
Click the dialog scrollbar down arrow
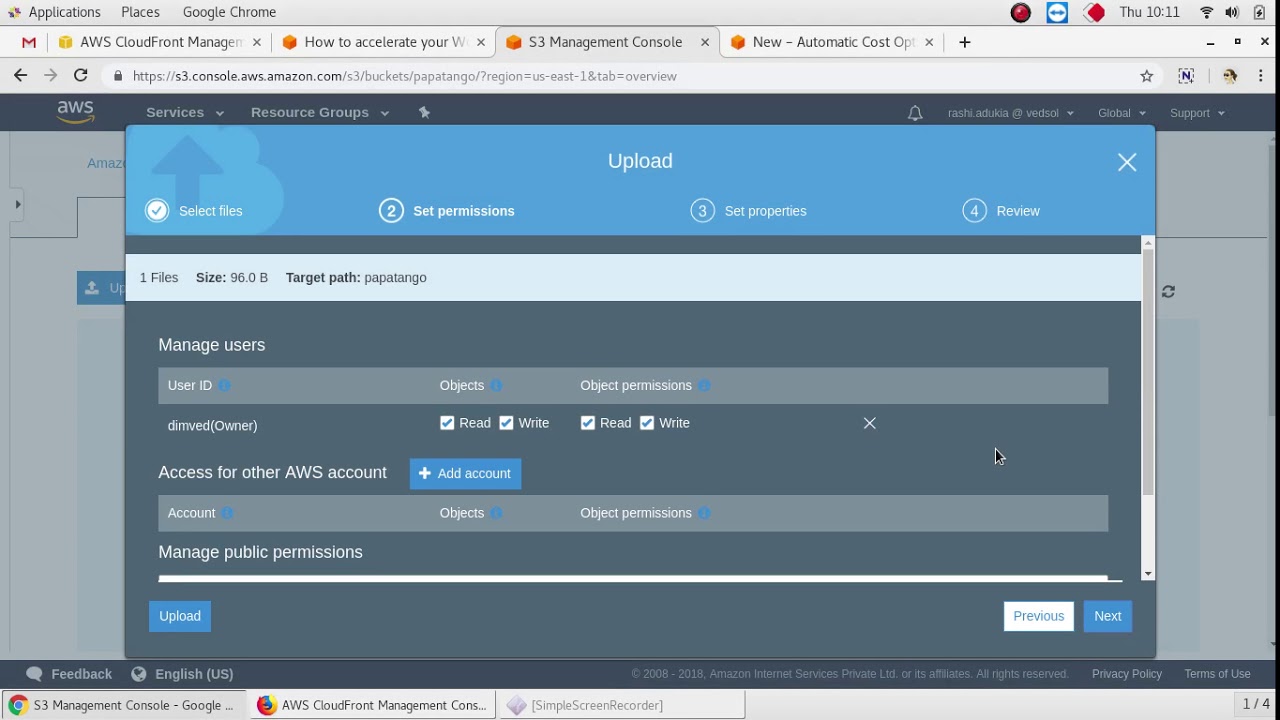point(1148,574)
